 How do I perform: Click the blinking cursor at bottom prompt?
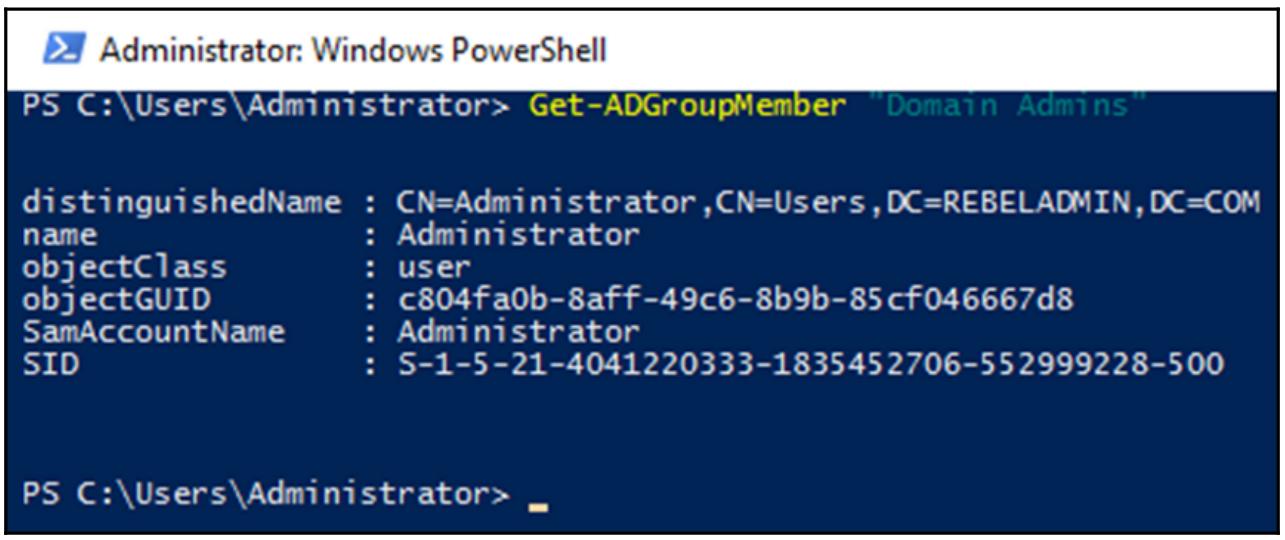(x=539, y=506)
